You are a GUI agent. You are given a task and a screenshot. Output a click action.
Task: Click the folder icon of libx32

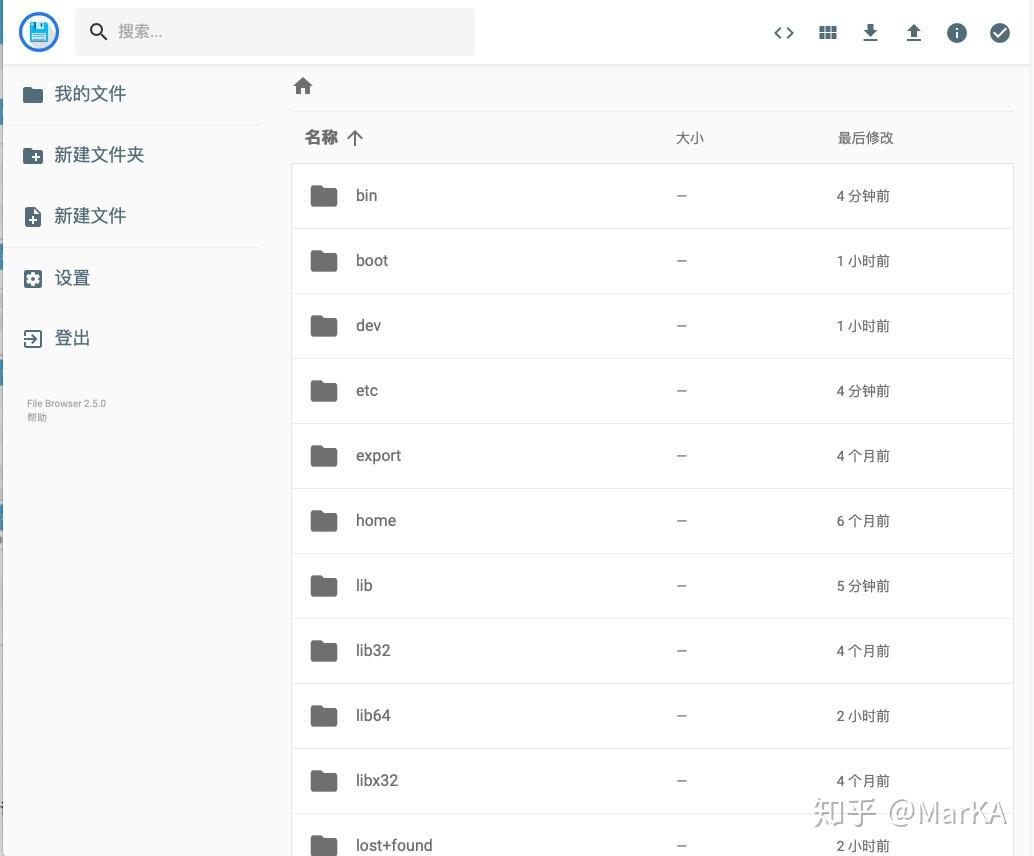(324, 781)
